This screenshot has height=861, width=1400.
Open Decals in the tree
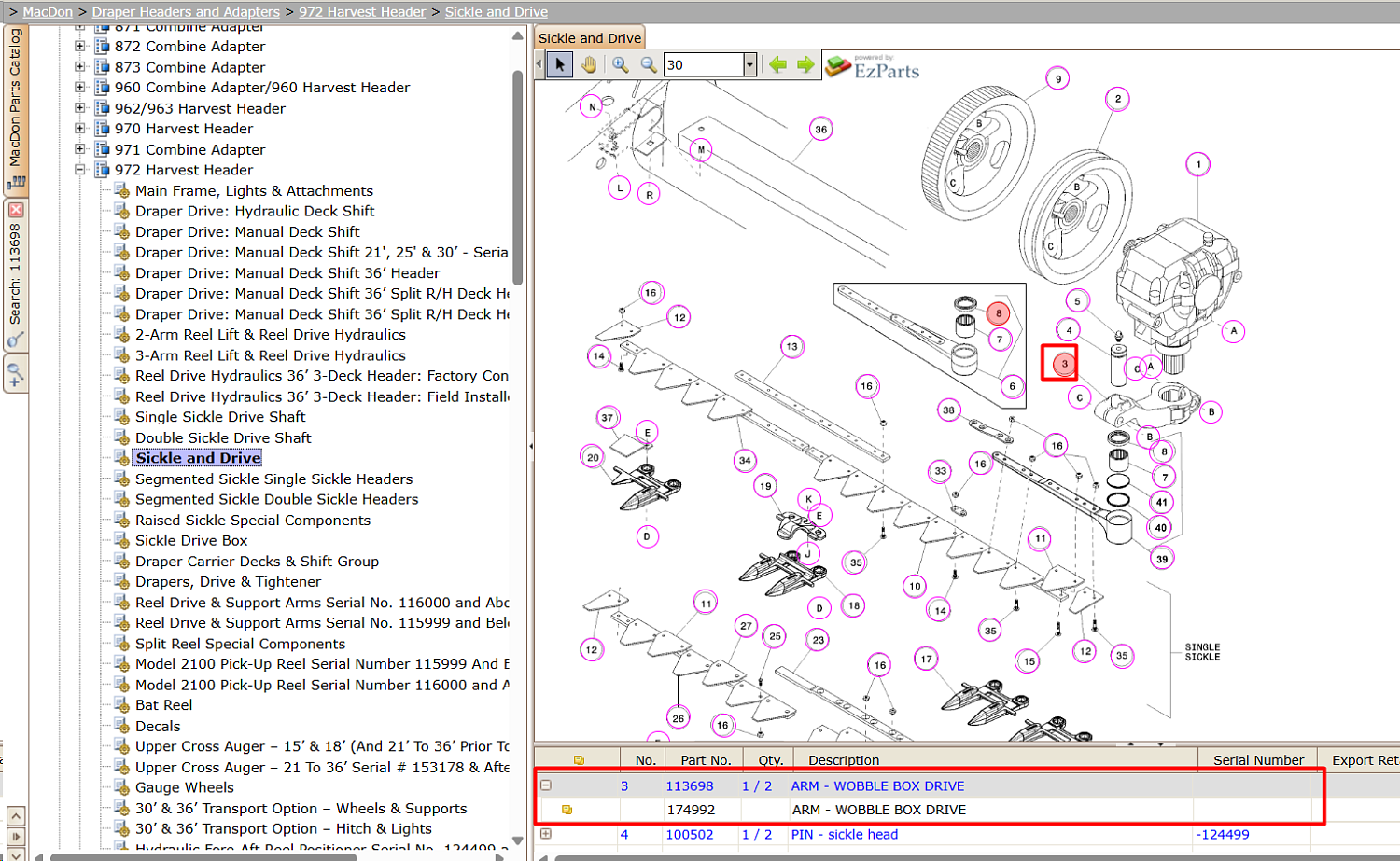point(158,727)
